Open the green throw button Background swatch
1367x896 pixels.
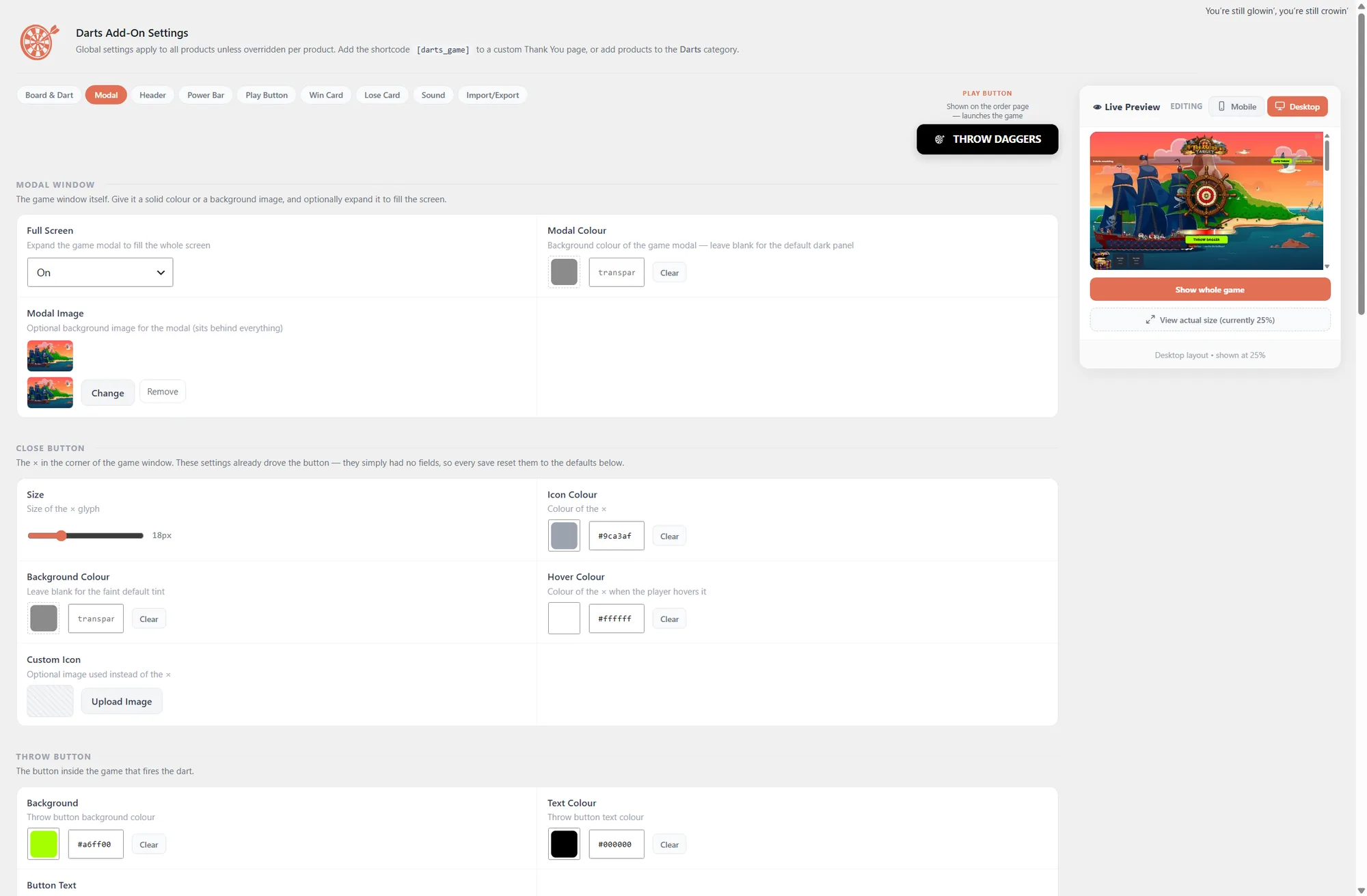43,844
